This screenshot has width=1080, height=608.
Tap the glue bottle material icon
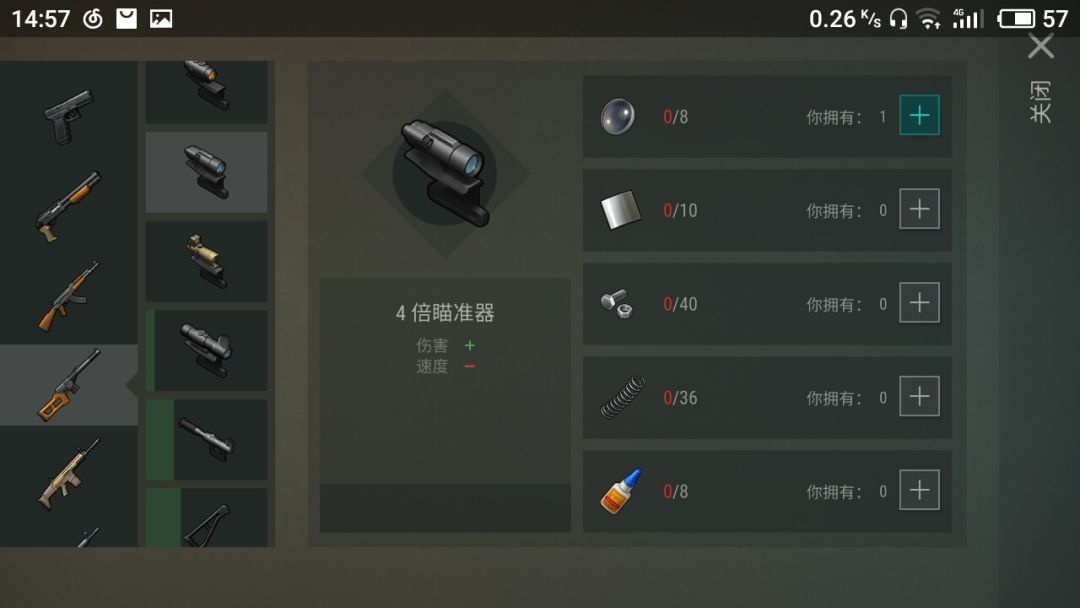point(621,491)
